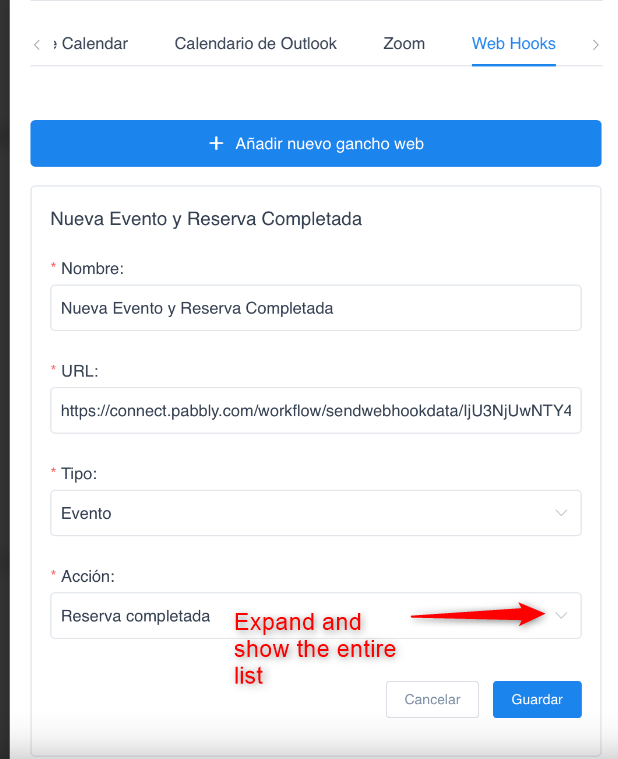Click the Nombre field label
Viewport: 618px width, 759px height.
tap(92, 268)
